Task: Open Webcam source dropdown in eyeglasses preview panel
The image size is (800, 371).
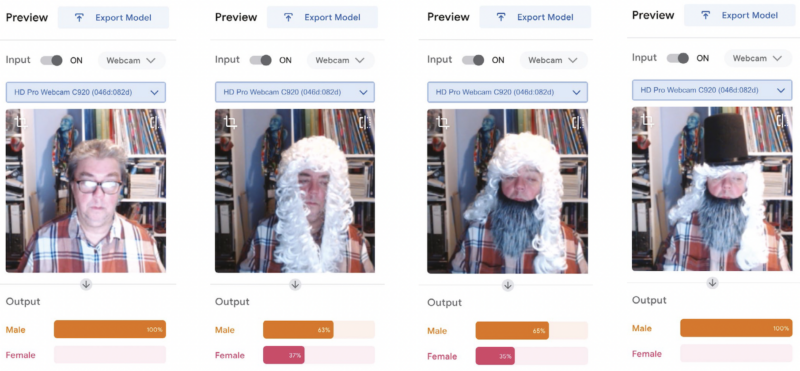Action: tap(132, 60)
